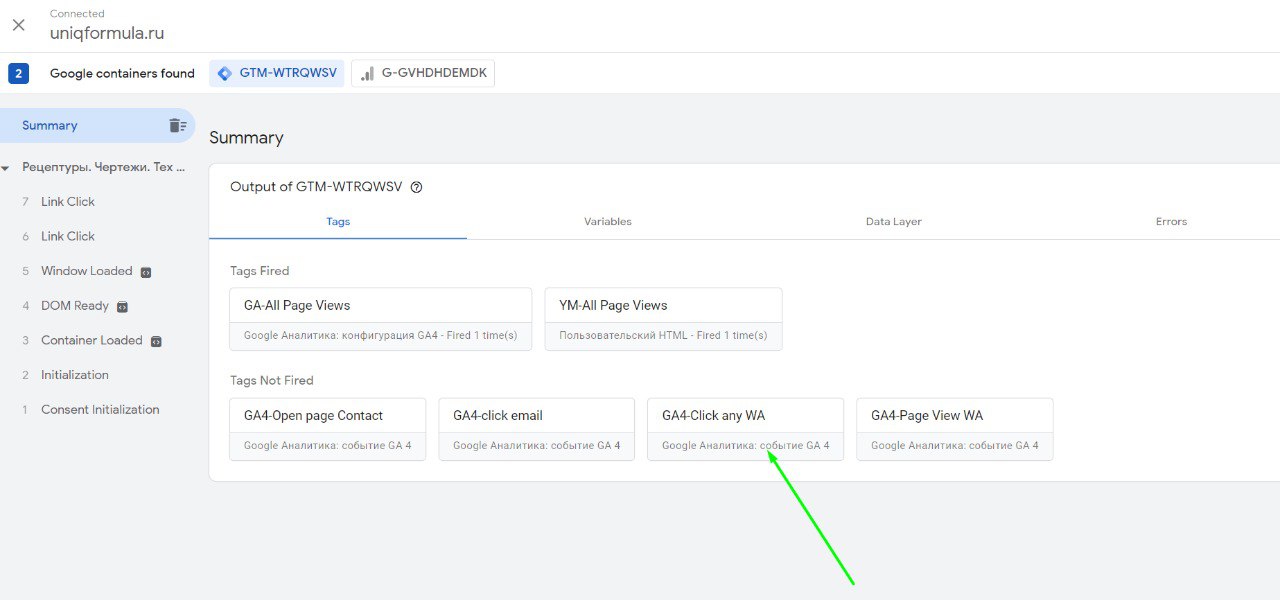Click help icon next to Output of GTM-WTRQWSV

(417, 187)
